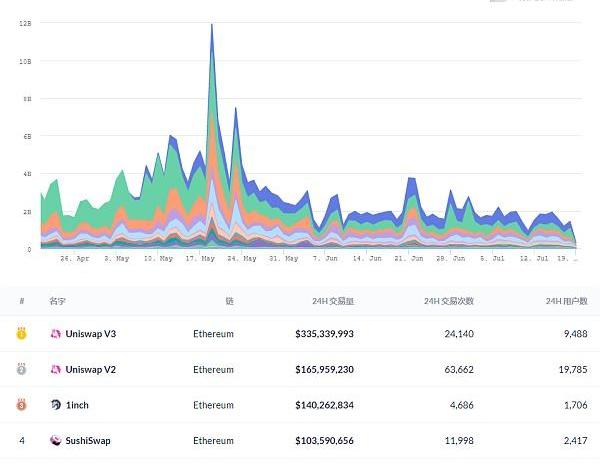Click the 链 column header
600x464 pixels.
[x=229, y=301]
